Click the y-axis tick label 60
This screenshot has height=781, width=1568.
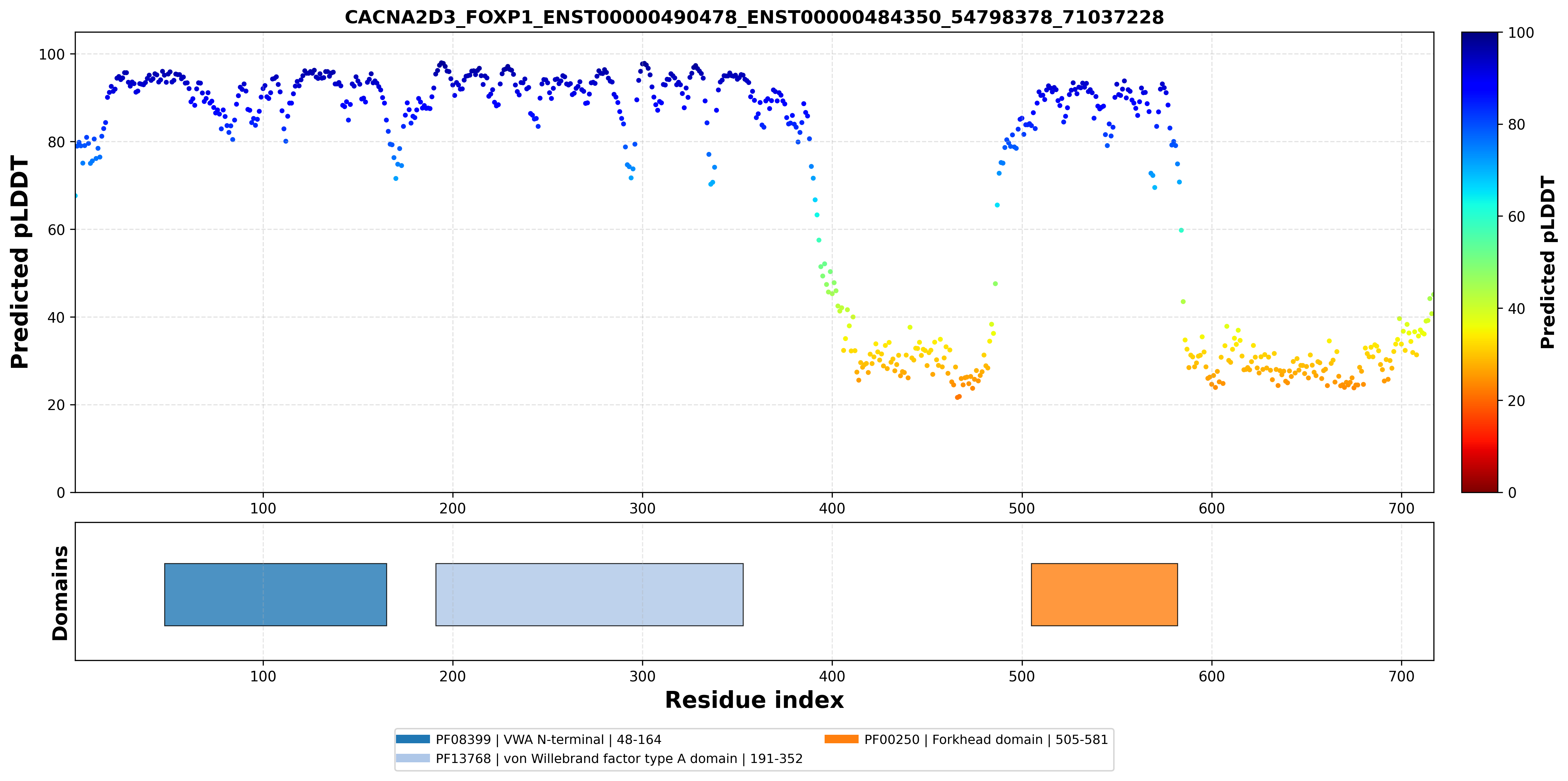(x=55, y=230)
